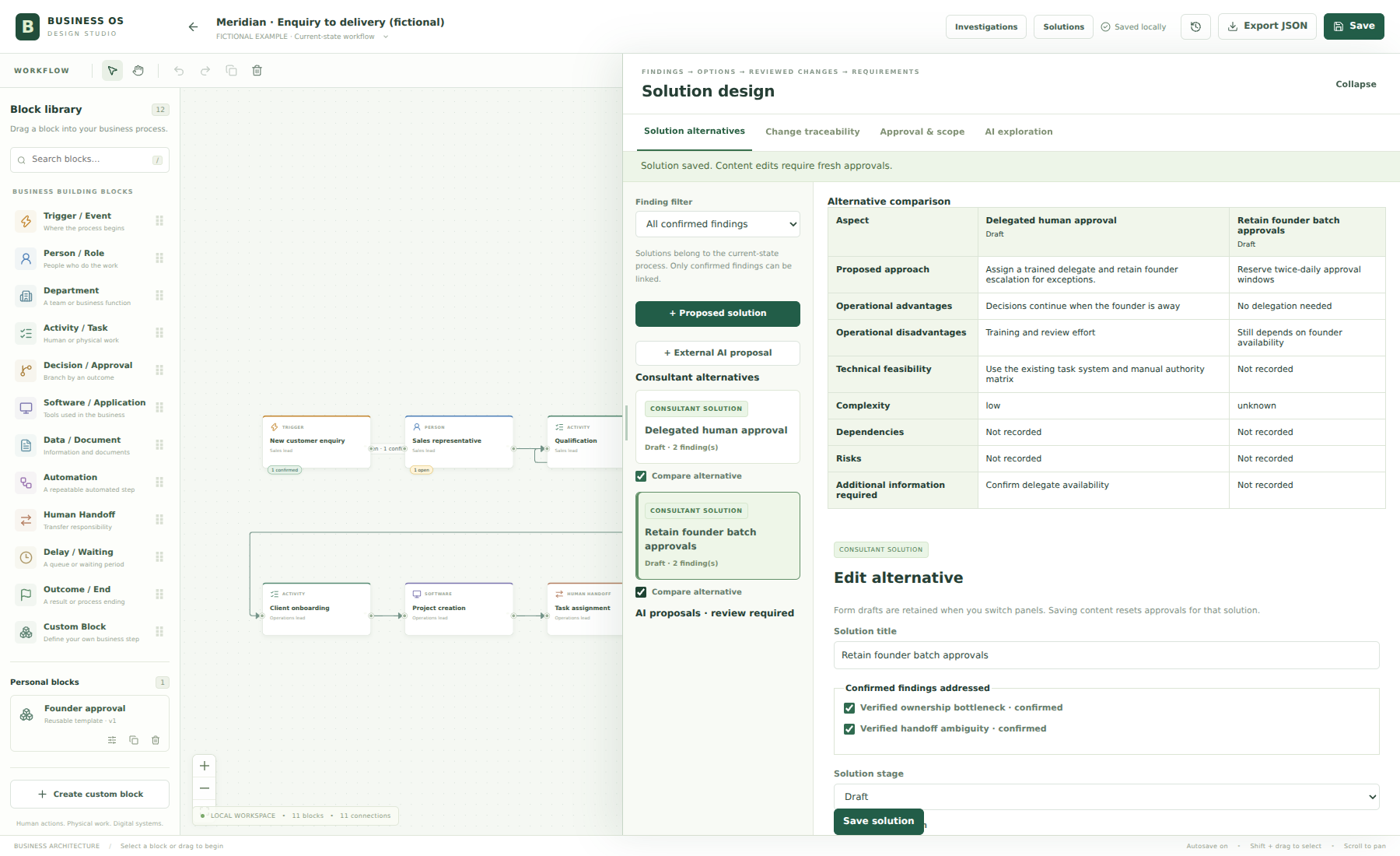Zoom out the canvas with minus
This screenshot has width=1400, height=856.
(205, 788)
